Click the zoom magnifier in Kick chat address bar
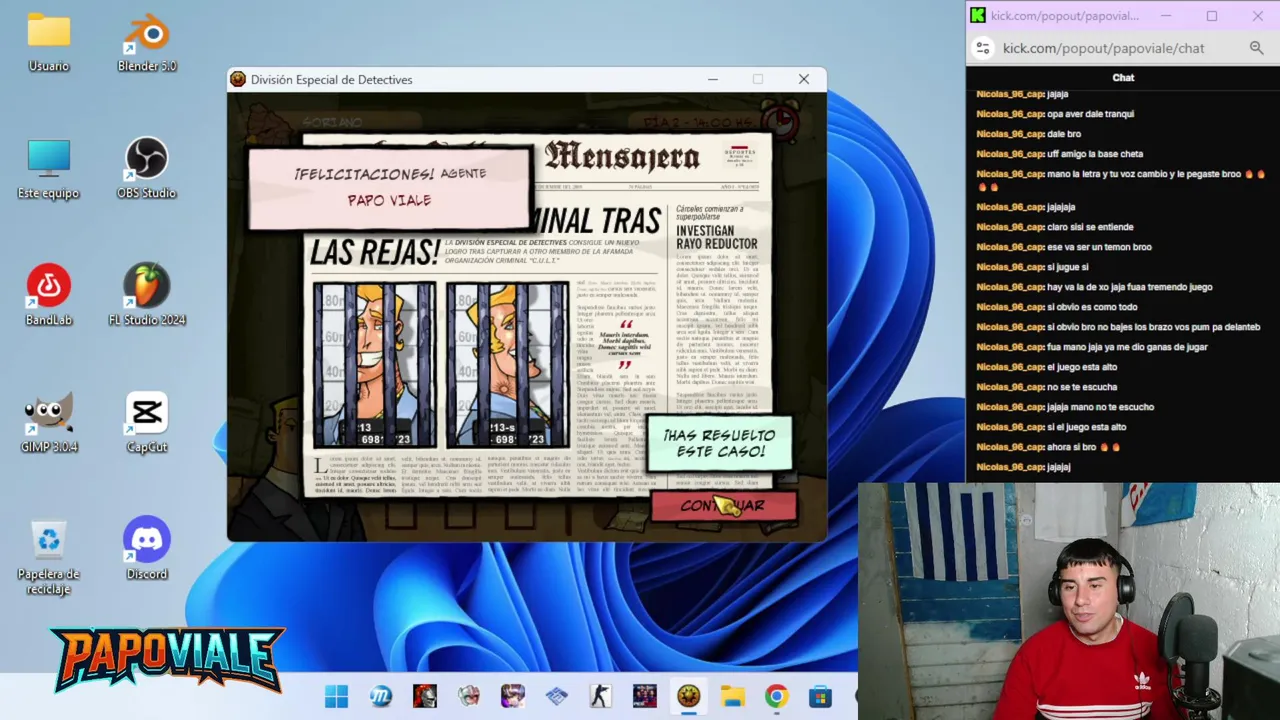 coord(1256,48)
